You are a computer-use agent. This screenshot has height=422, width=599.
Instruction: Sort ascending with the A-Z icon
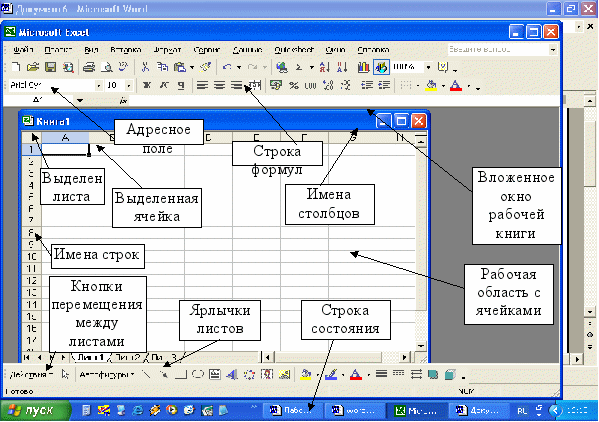pos(324,67)
